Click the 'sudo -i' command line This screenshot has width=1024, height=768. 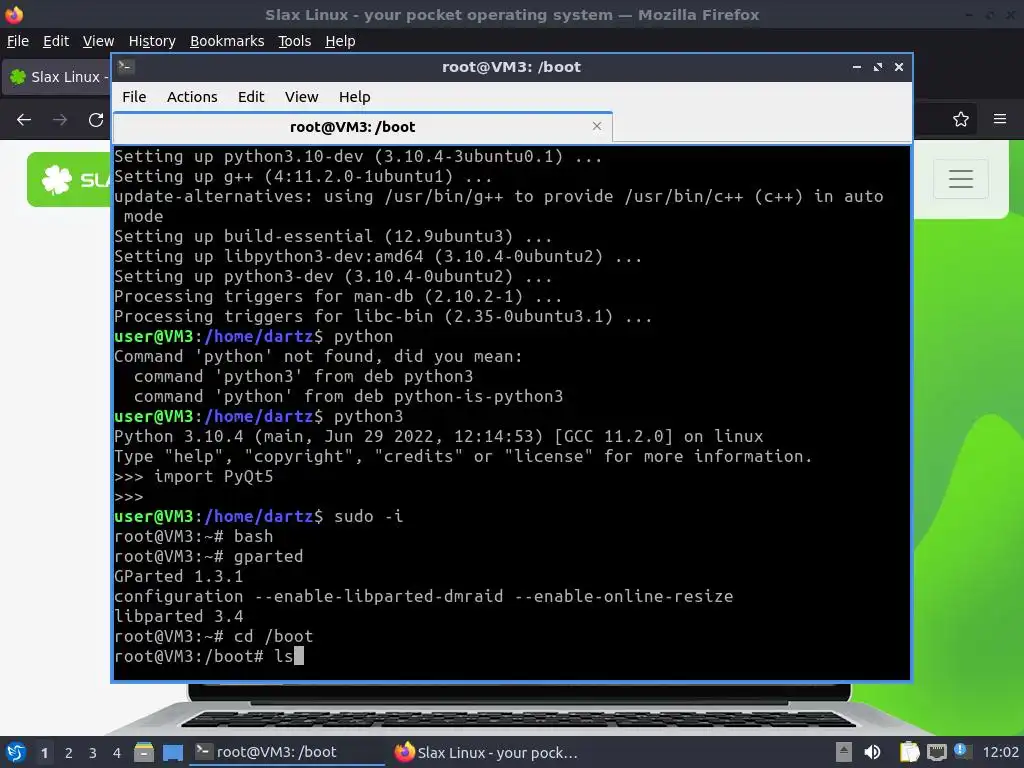(x=259, y=516)
